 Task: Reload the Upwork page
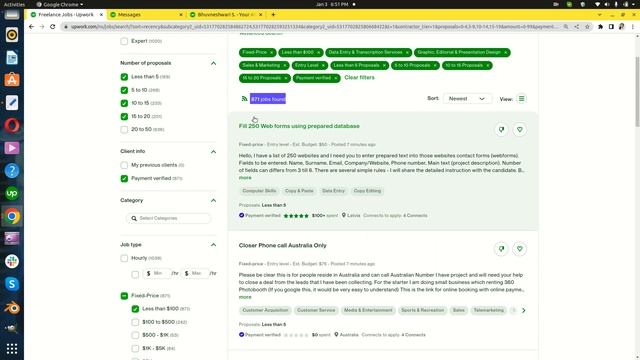point(53,27)
